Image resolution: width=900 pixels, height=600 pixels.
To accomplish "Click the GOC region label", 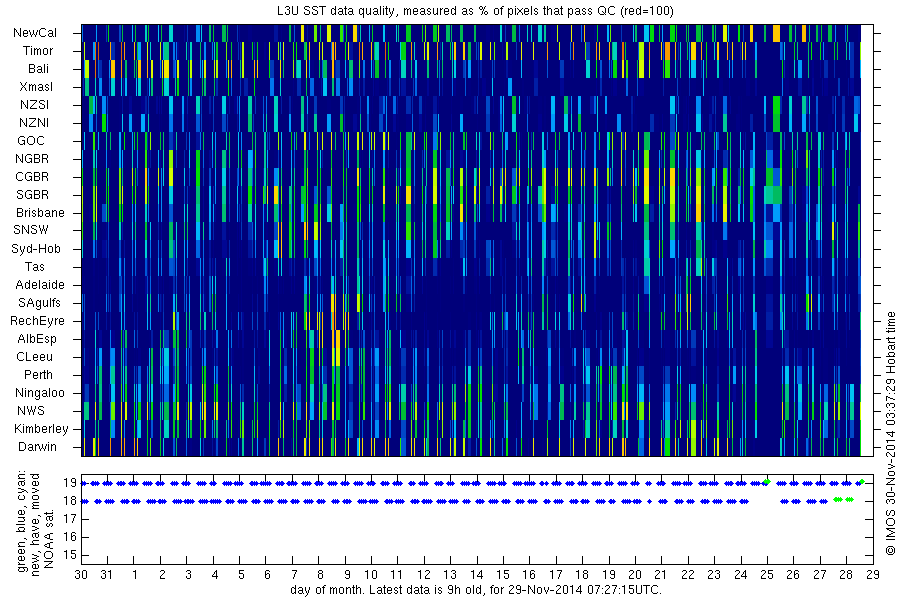I will coord(31,141).
